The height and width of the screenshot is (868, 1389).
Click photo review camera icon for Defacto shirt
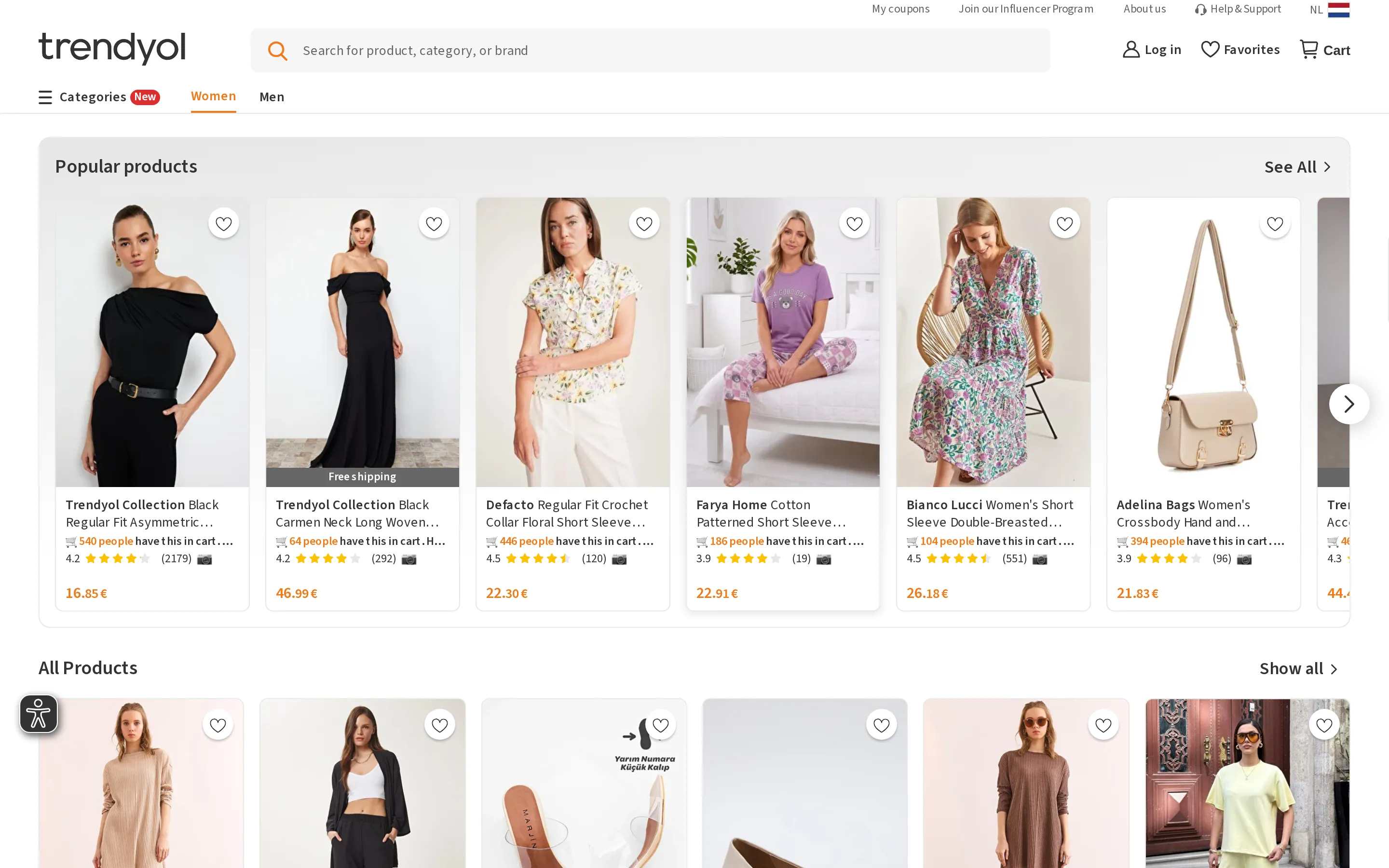point(619,559)
